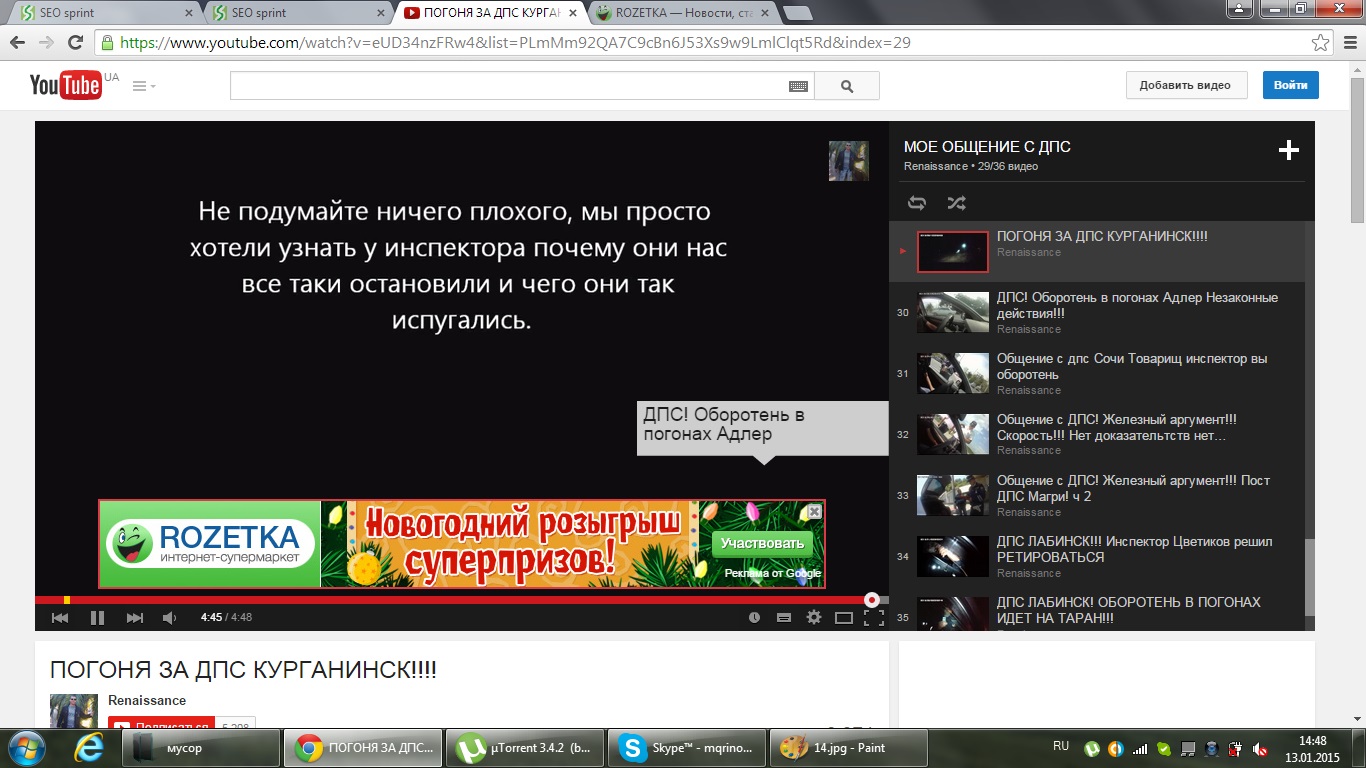Click the browser forward arrow
The image size is (1366, 768).
point(46,43)
